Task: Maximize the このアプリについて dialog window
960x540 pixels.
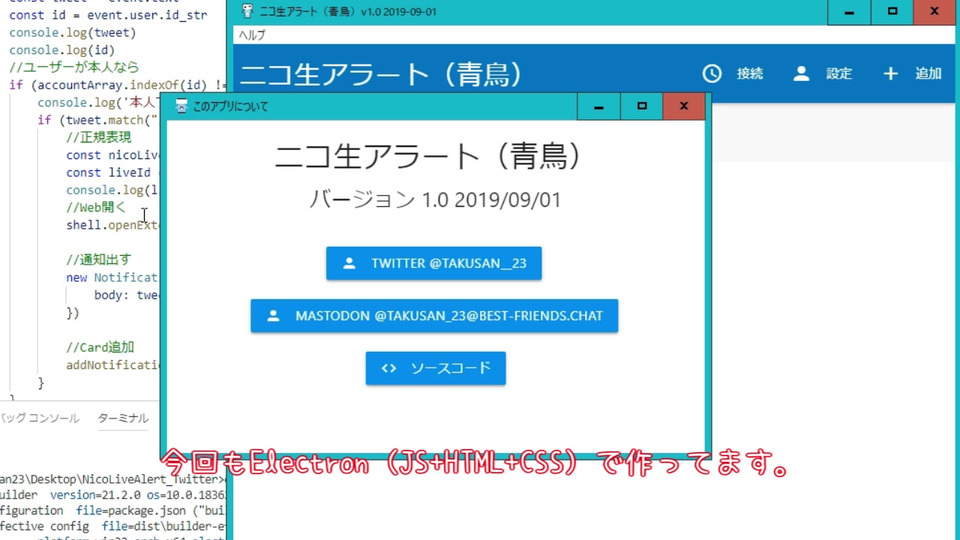Action: pyautogui.click(x=642, y=107)
